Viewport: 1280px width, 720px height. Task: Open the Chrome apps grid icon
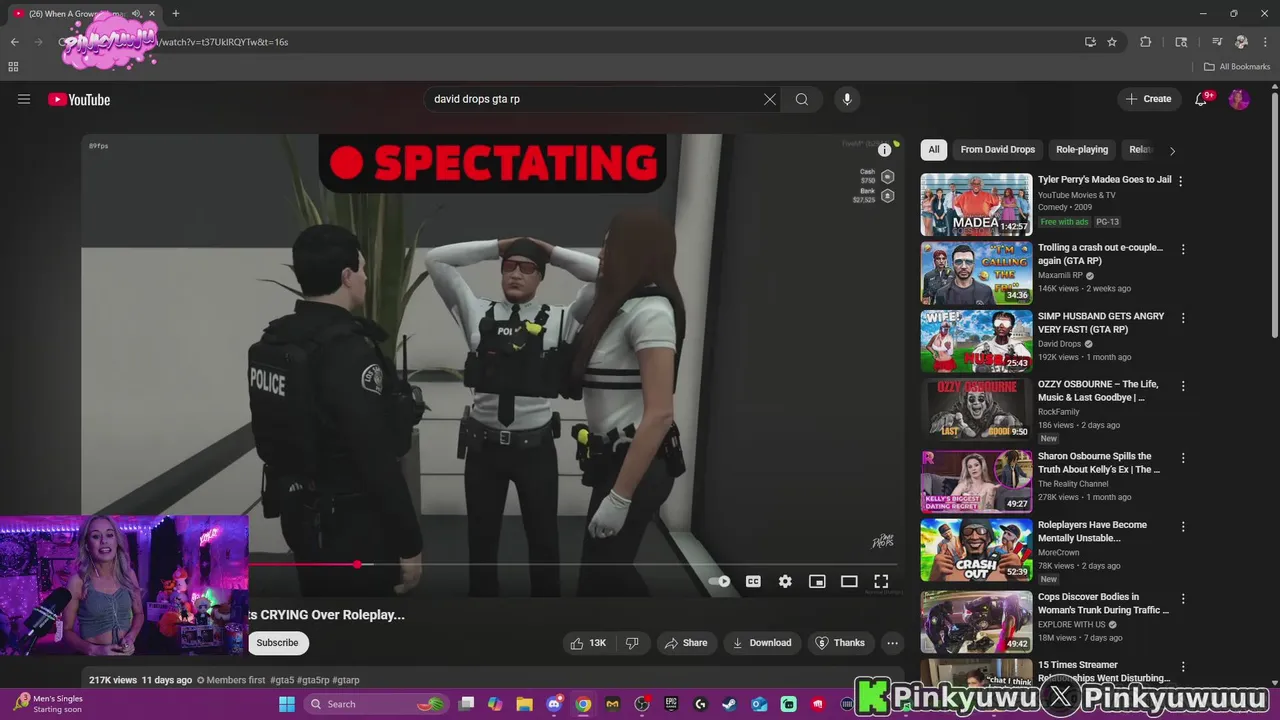[x=13, y=67]
